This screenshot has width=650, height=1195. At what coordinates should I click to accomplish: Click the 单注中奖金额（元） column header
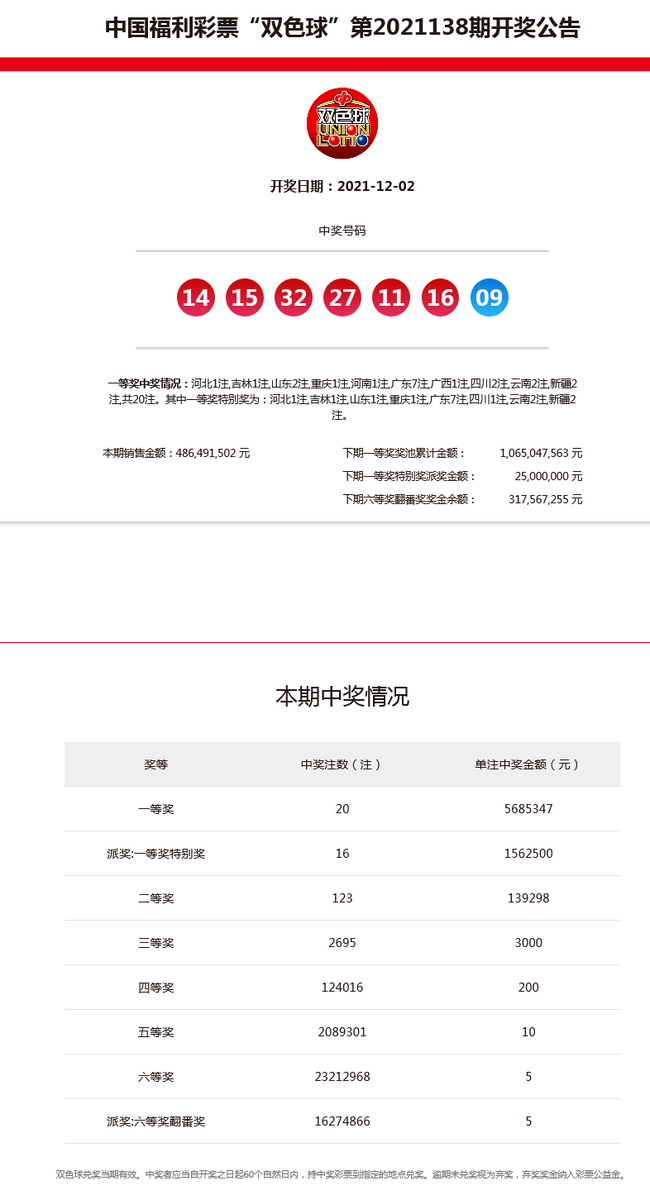527,764
